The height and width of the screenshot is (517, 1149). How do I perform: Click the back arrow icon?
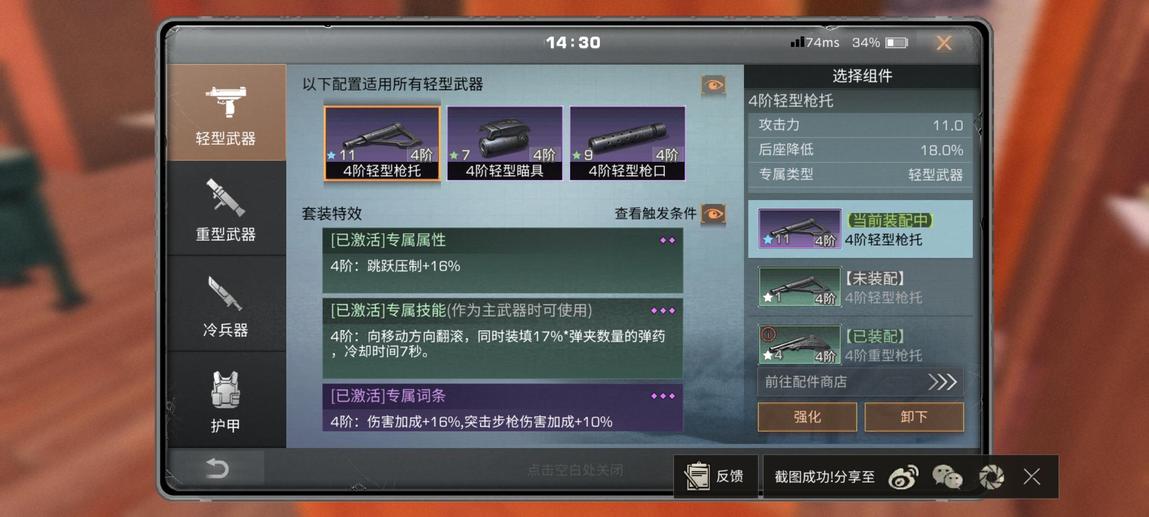[217, 468]
